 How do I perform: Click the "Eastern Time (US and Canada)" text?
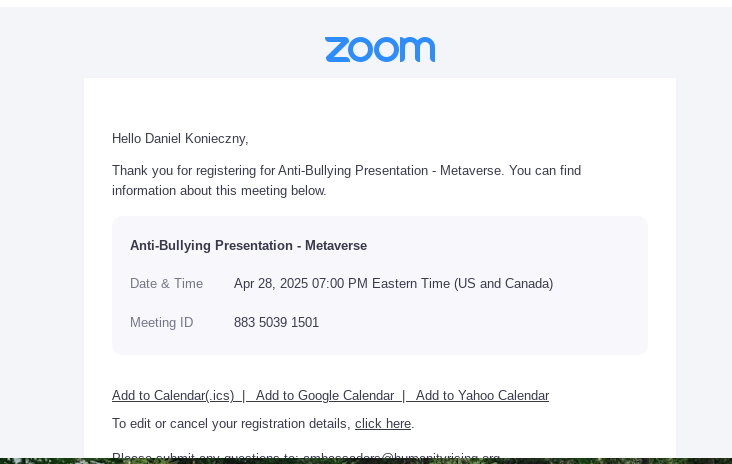tap(462, 284)
